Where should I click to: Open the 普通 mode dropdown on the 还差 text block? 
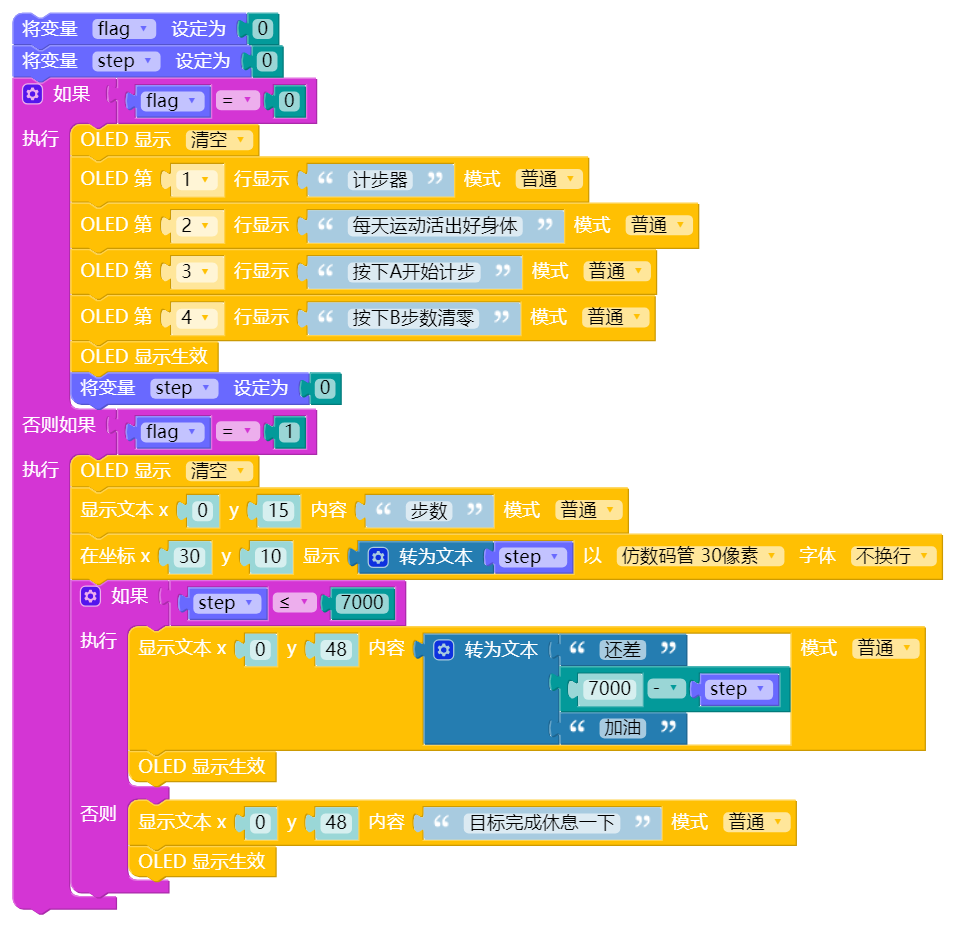pos(886,648)
